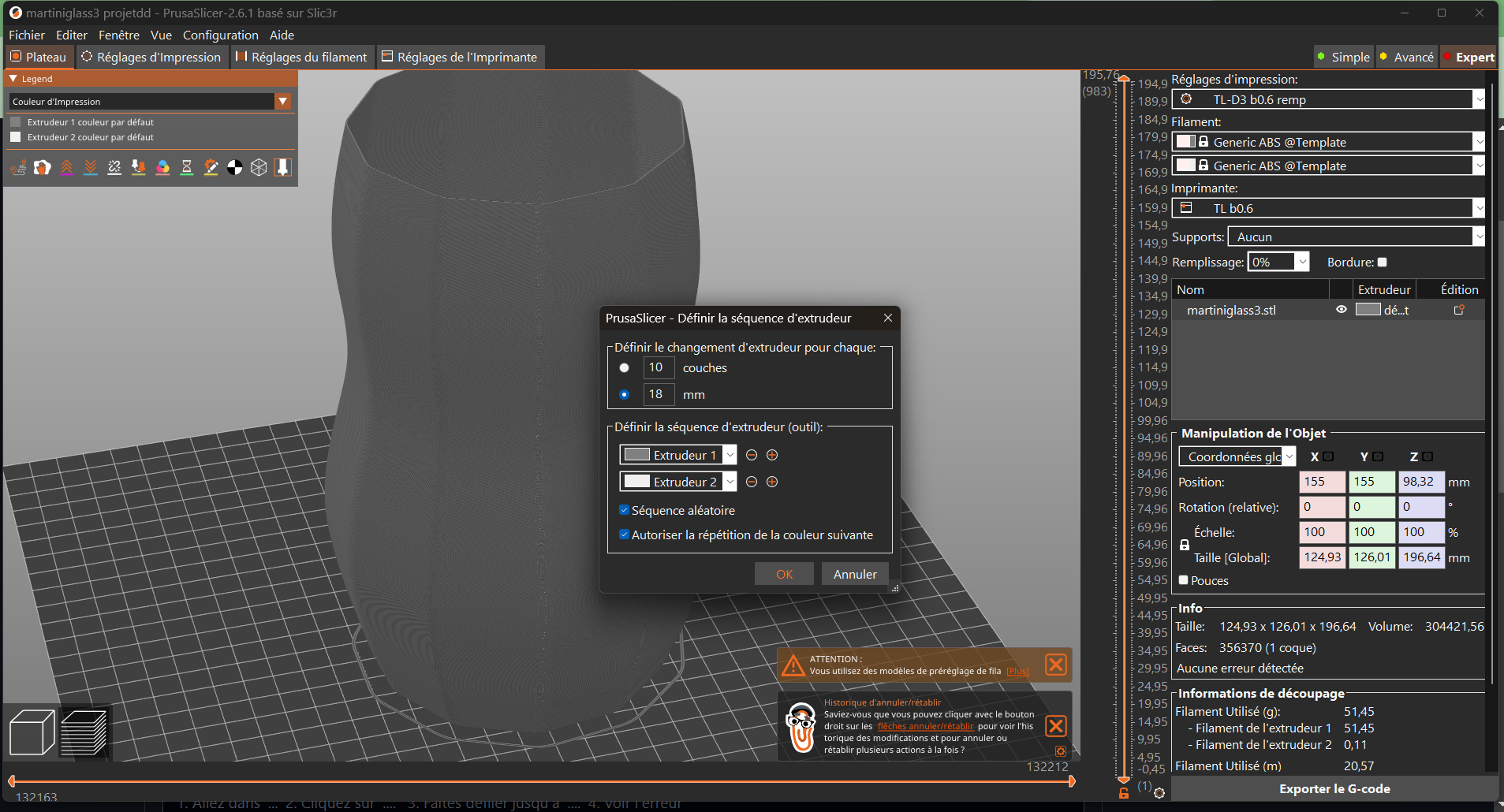Confirm the extruder sequence with OK

click(x=783, y=573)
